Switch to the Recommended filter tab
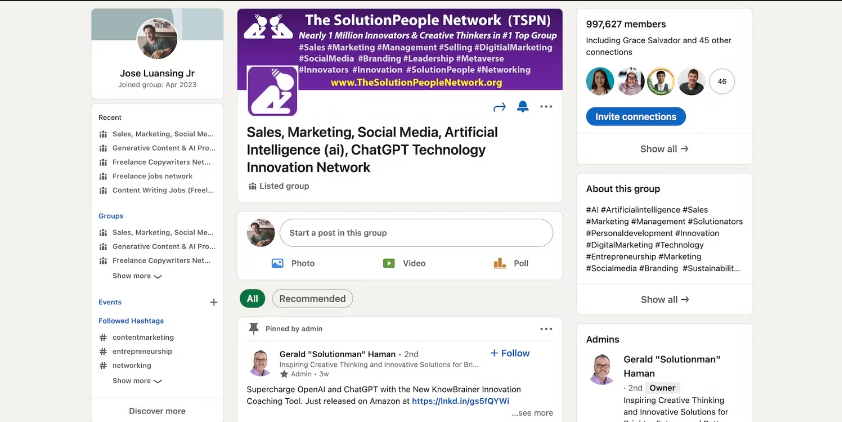 (x=312, y=298)
